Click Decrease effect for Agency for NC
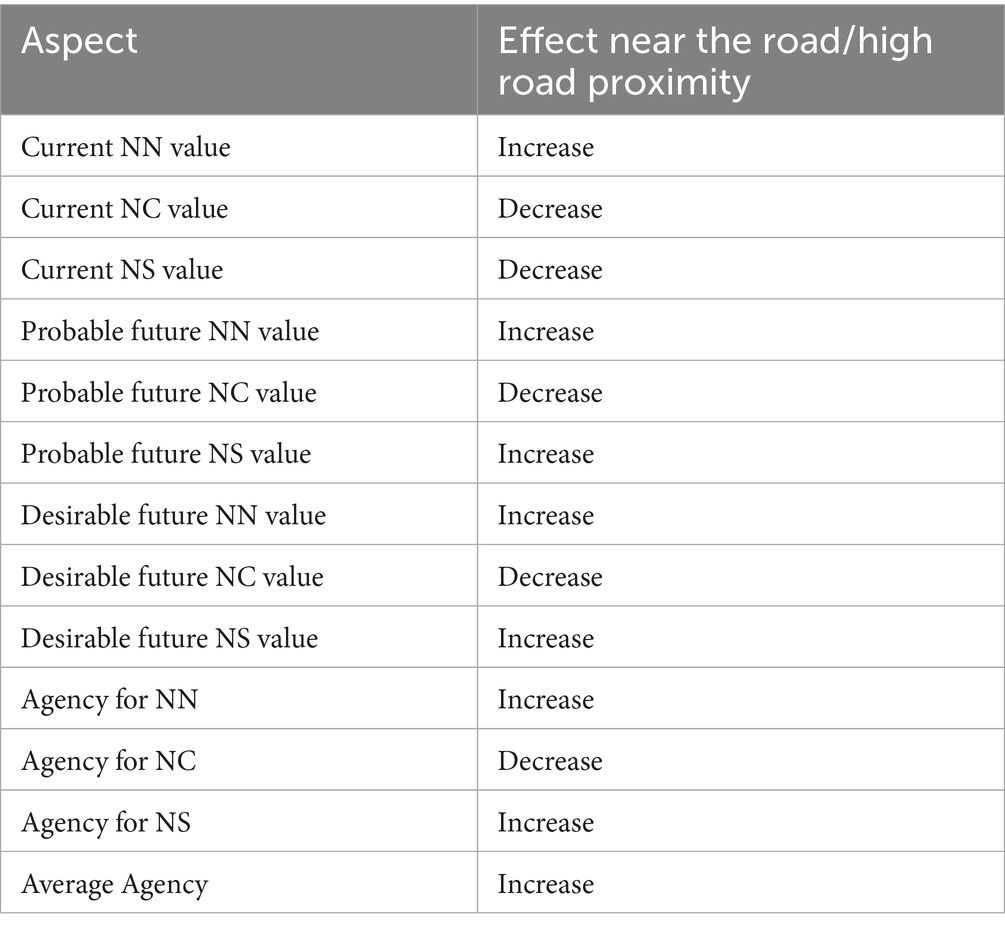The width and height of the screenshot is (1005, 931). point(550,761)
